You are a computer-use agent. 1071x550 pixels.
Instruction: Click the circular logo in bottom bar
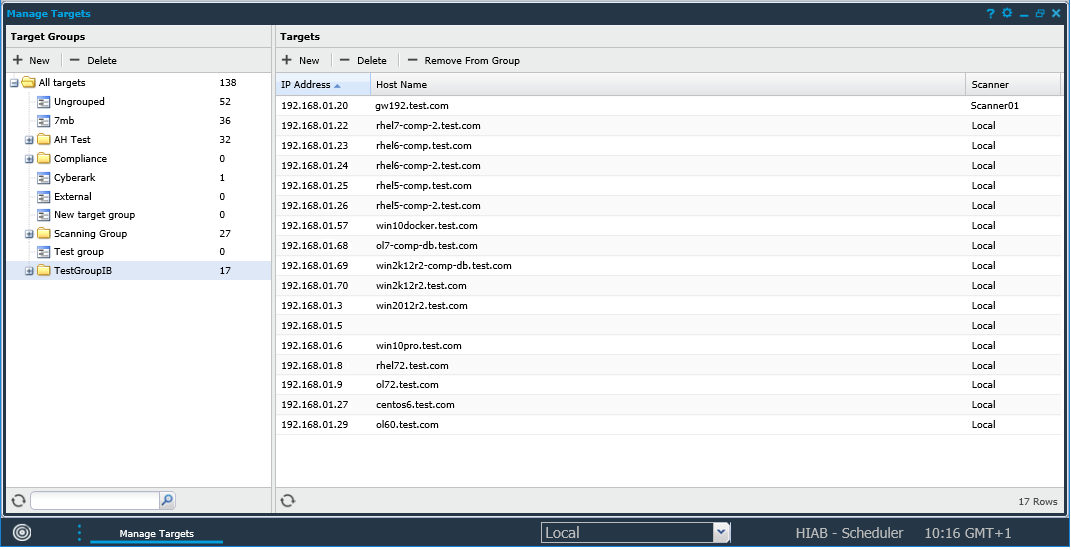click(22, 533)
